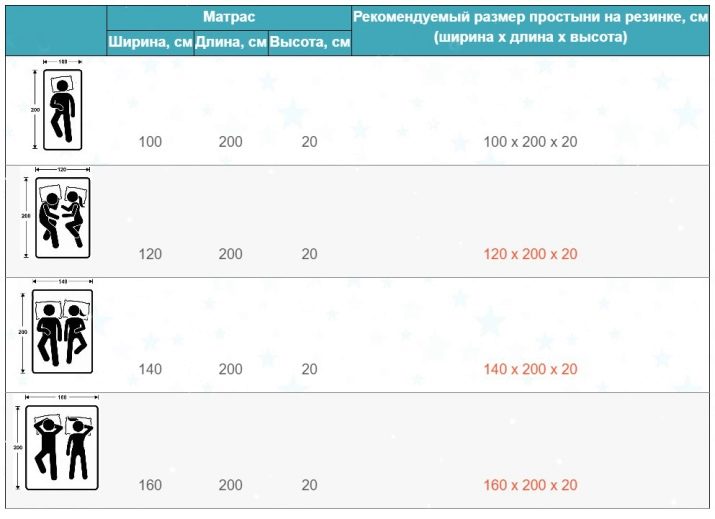Click the Матрас header cell
Image resolution: width=715 pixels, height=519 pixels.
[229, 17]
